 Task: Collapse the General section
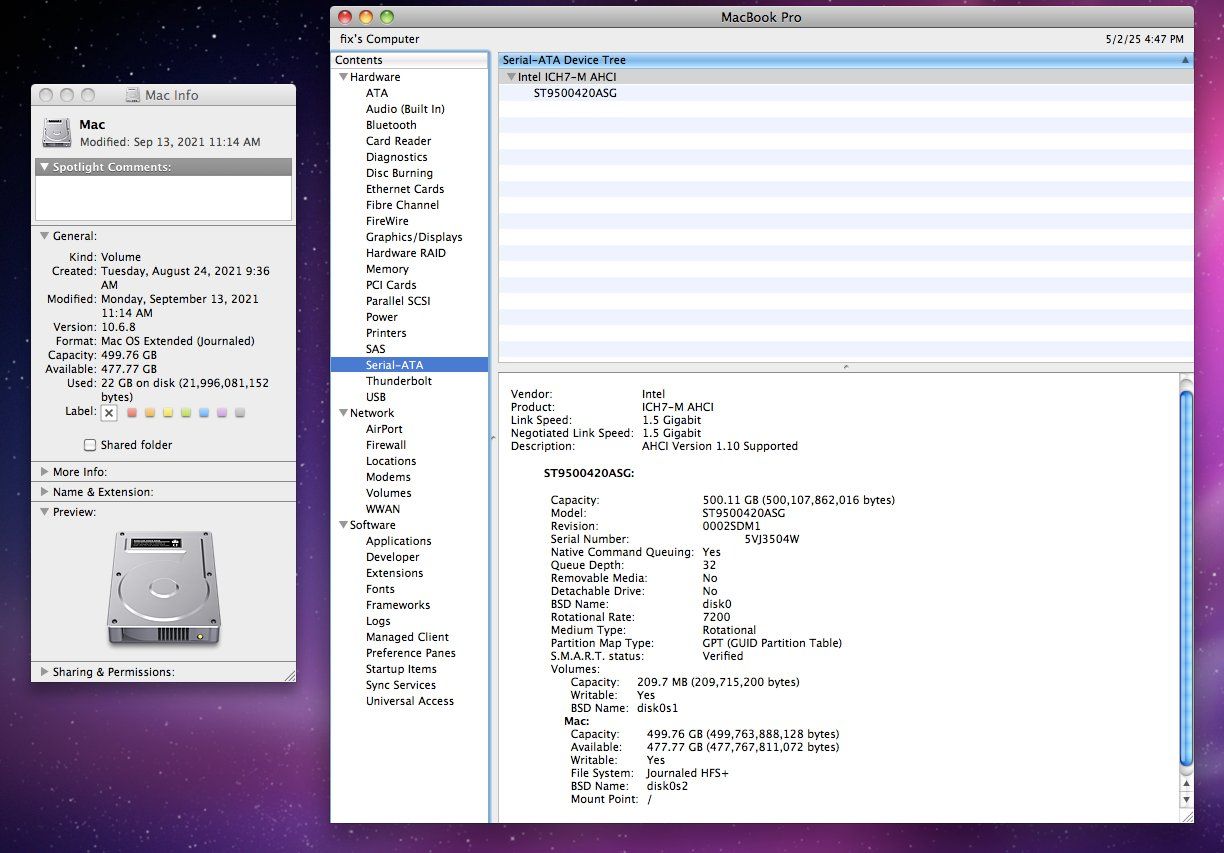[45, 236]
